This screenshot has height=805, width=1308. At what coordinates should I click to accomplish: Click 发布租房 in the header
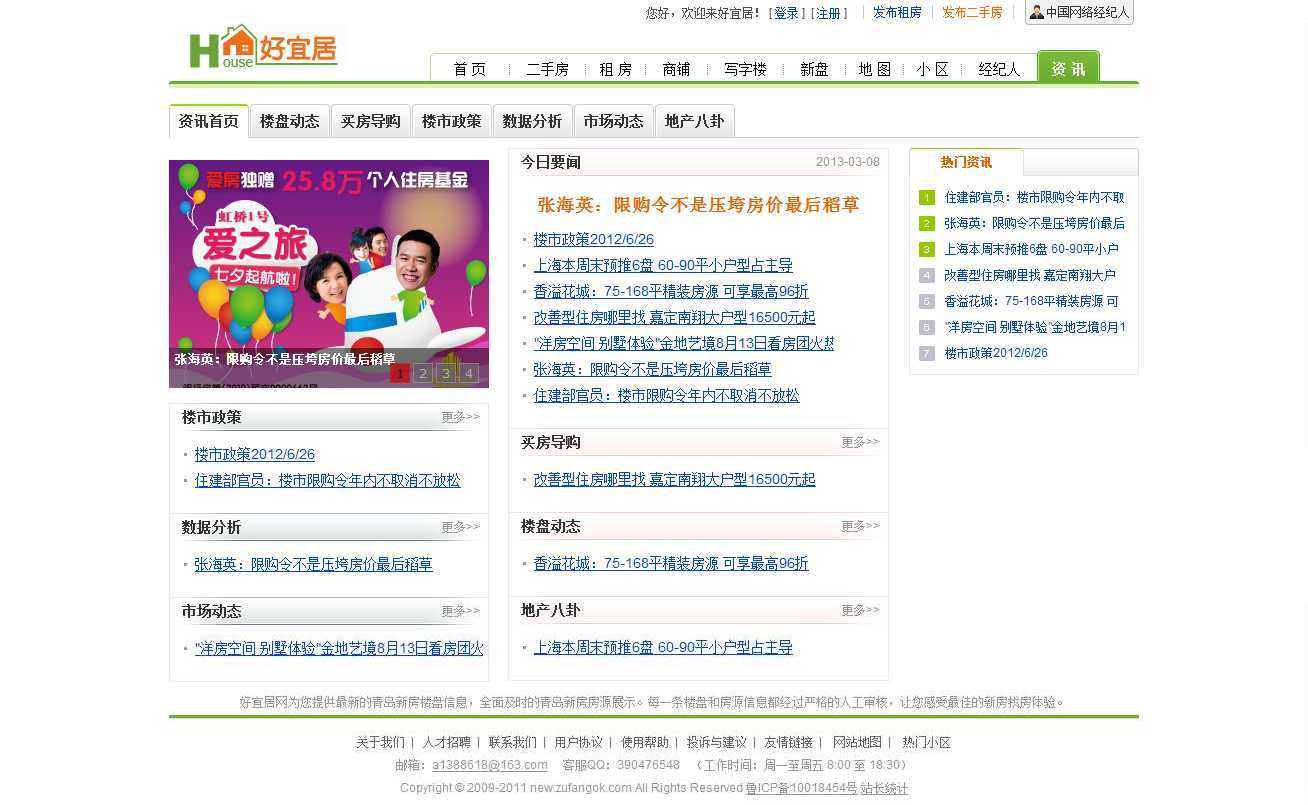pyautogui.click(x=897, y=13)
